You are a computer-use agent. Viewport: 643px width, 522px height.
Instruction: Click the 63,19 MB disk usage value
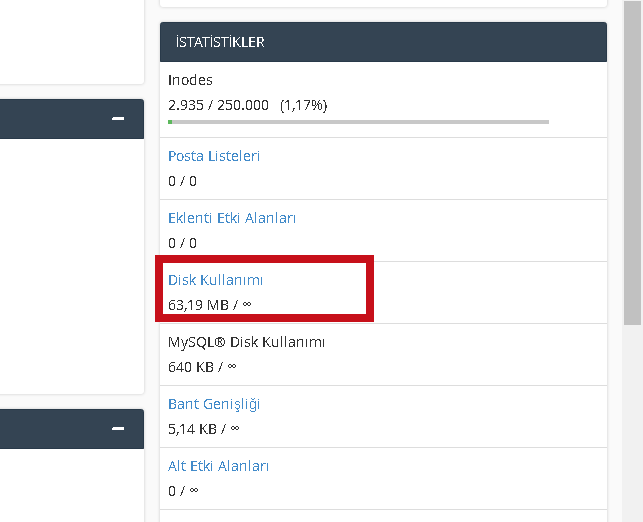tap(198, 304)
